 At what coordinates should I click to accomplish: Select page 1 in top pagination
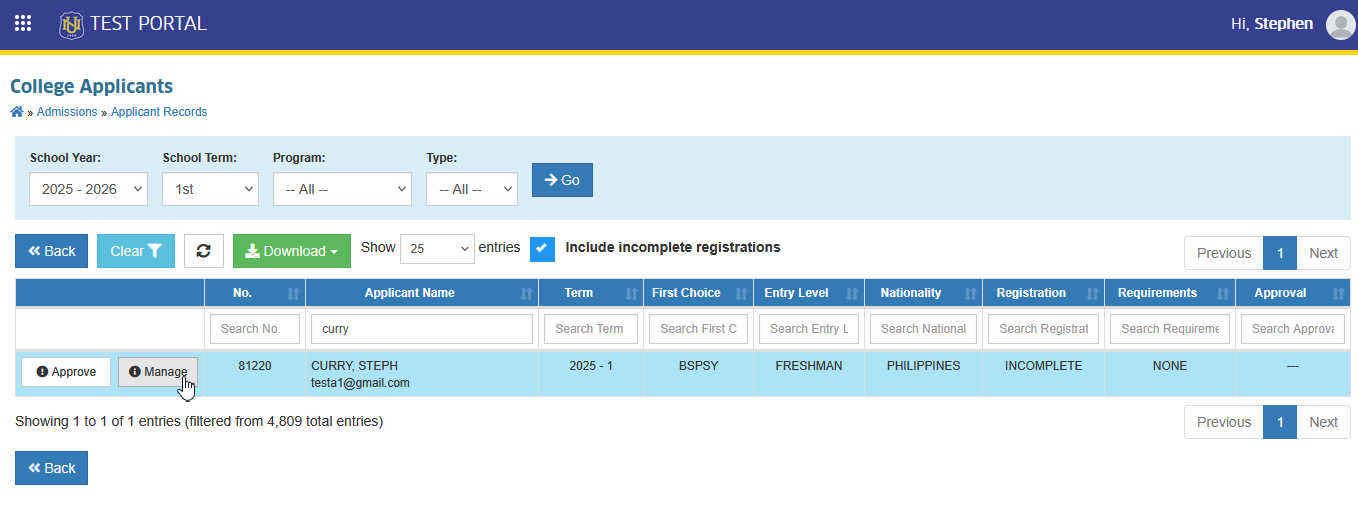coord(1280,253)
